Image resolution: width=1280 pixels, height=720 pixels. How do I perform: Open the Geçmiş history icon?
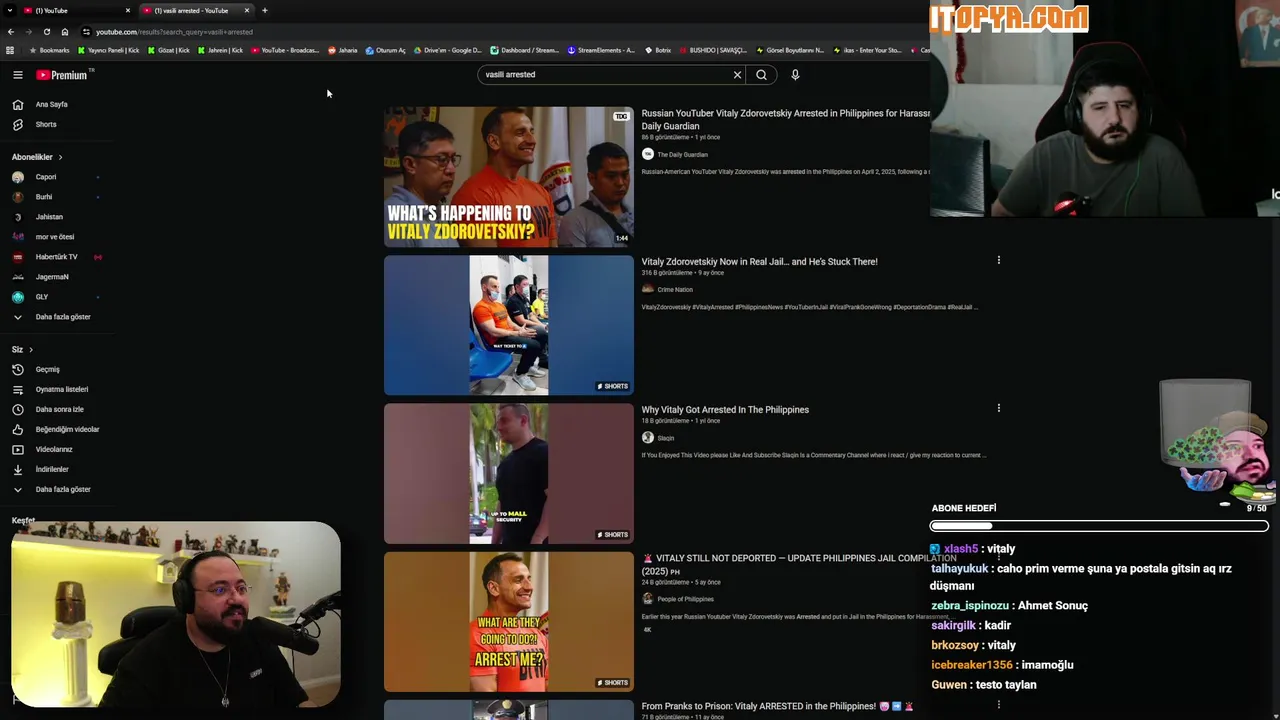[17, 369]
